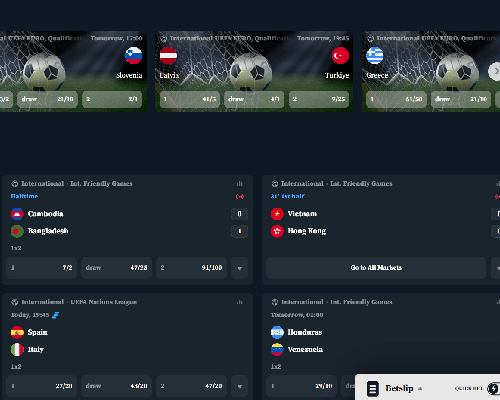Click the Spain flag icon
Image resolution: width=500 pixels, height=400 pixels.
(17, 332)
